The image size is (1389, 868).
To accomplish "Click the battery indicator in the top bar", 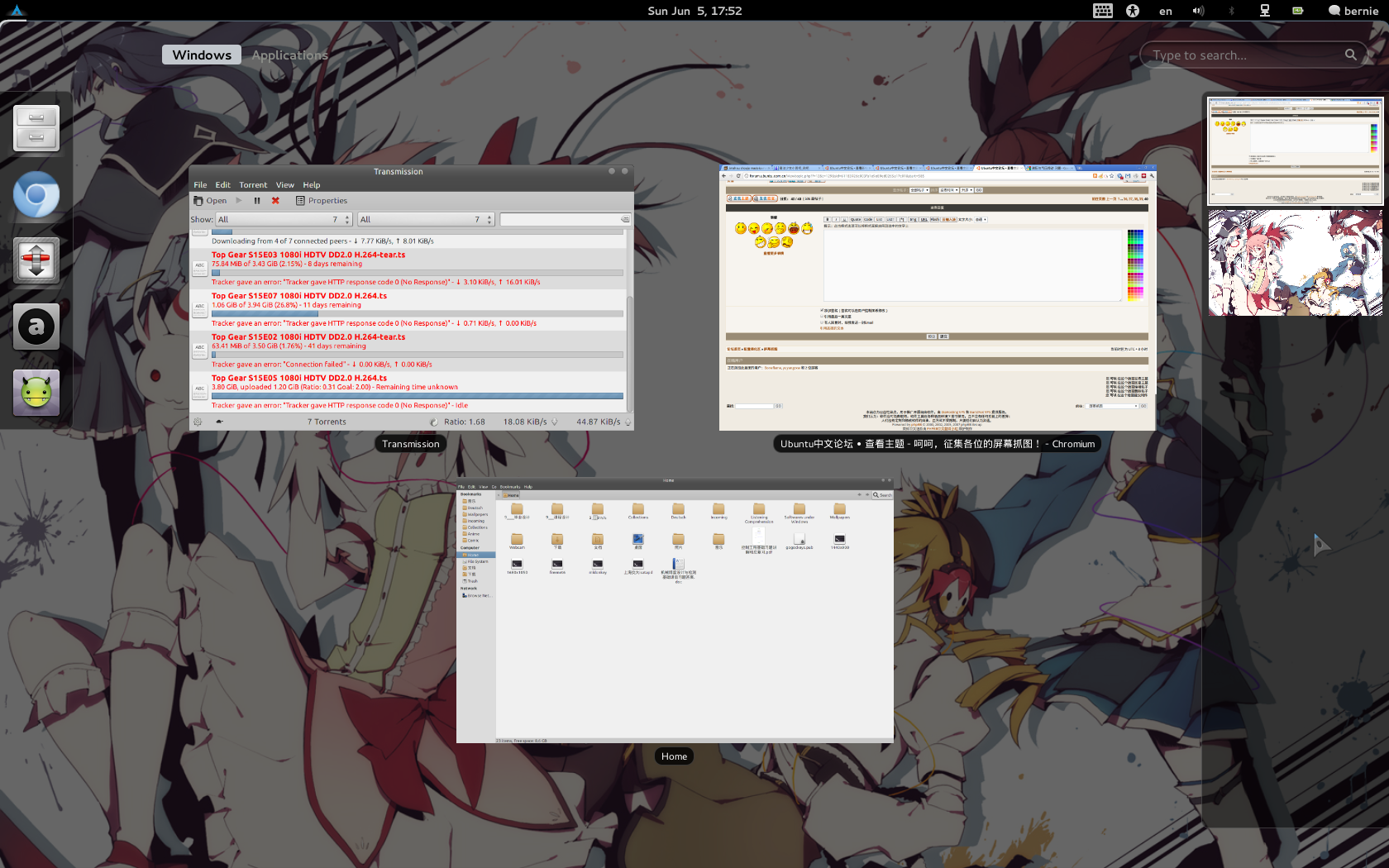I will coord(1298,11).
